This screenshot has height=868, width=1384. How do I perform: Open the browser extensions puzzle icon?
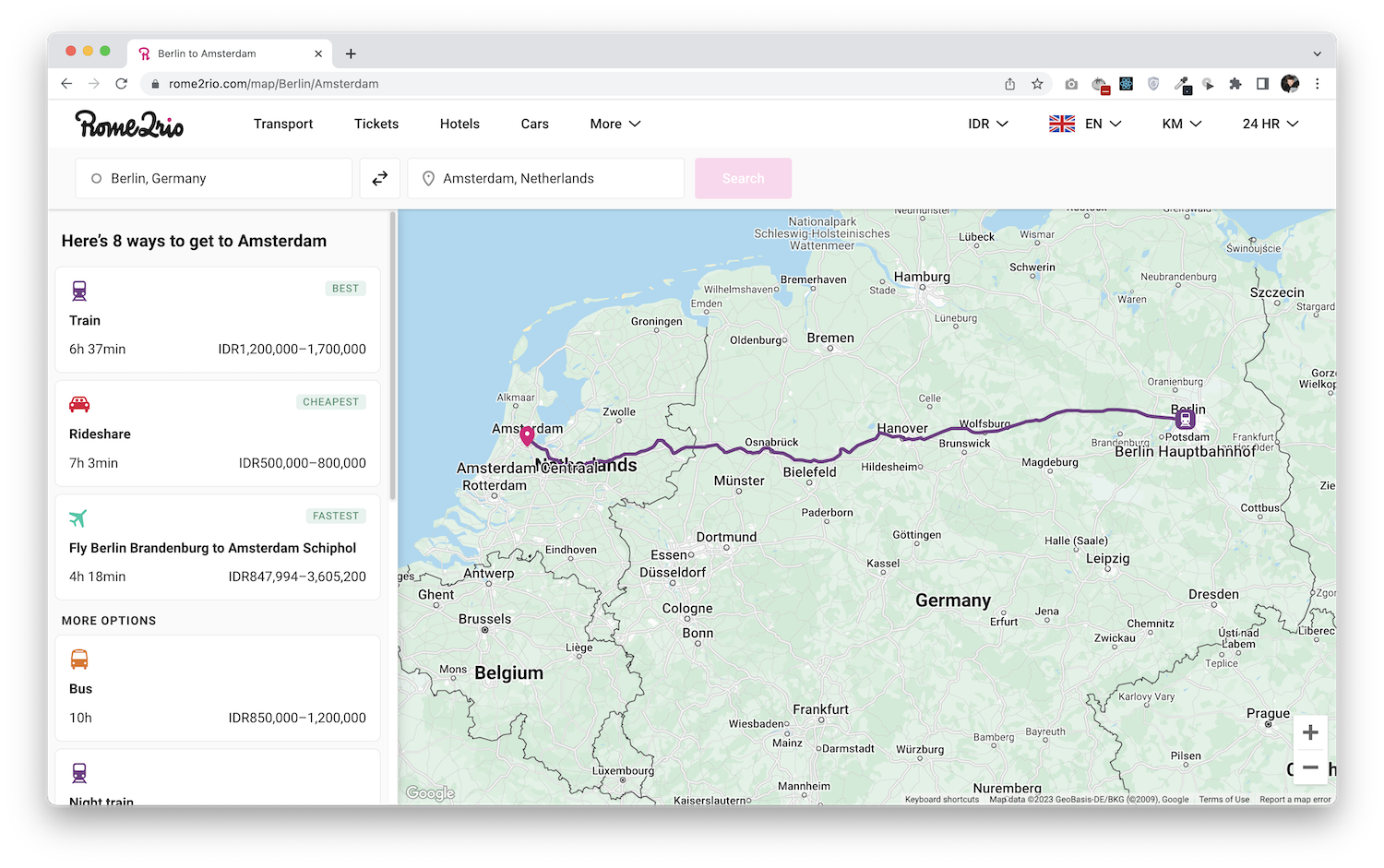click(x=1235, y=84)
